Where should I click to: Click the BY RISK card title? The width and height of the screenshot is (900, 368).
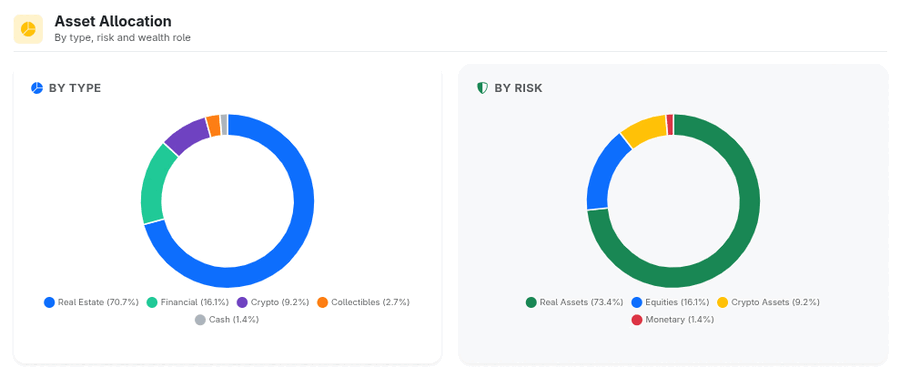pyautogui.click(x=518, y=88)
